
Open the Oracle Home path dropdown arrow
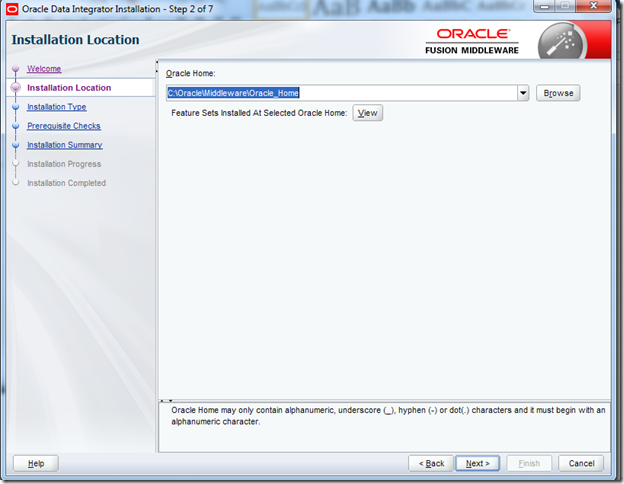523,93
